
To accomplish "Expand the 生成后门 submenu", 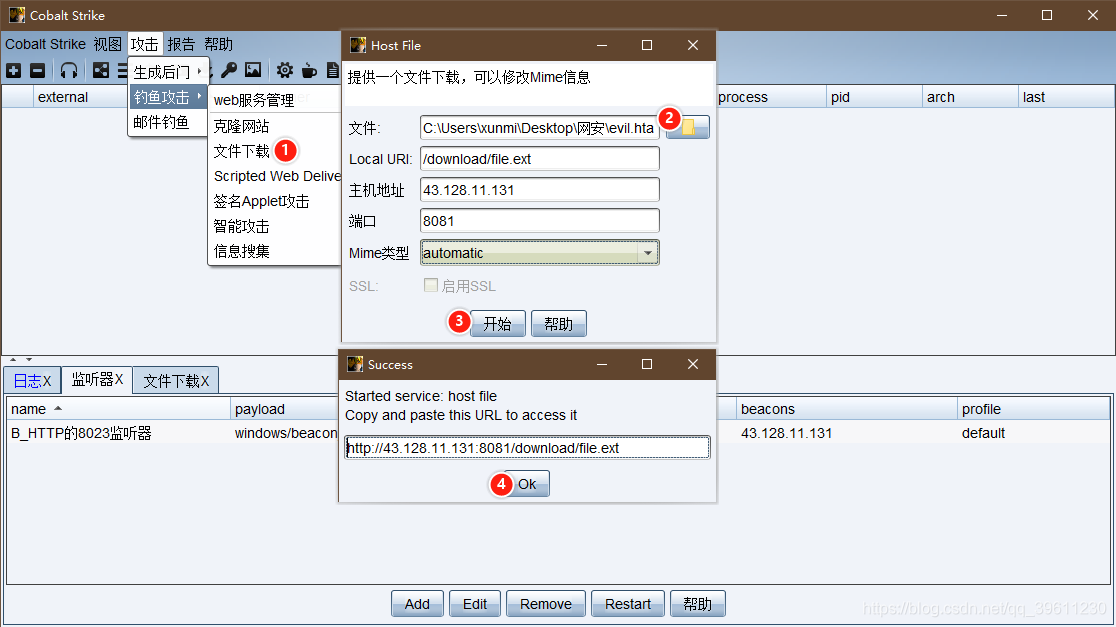I will pos(168,72).
